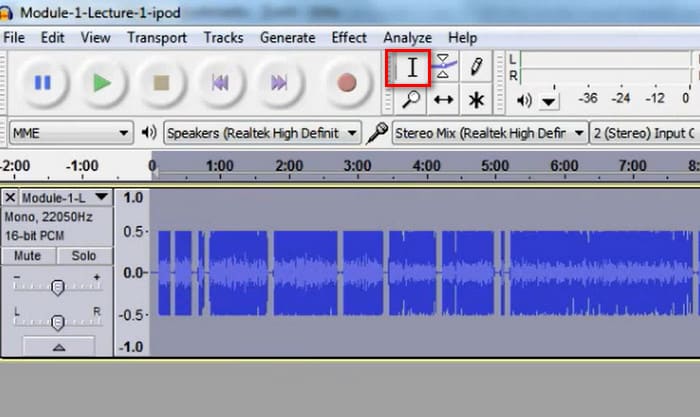Open the Transport menu
Viewport: 700px width, 417px height.
point(157,38)
